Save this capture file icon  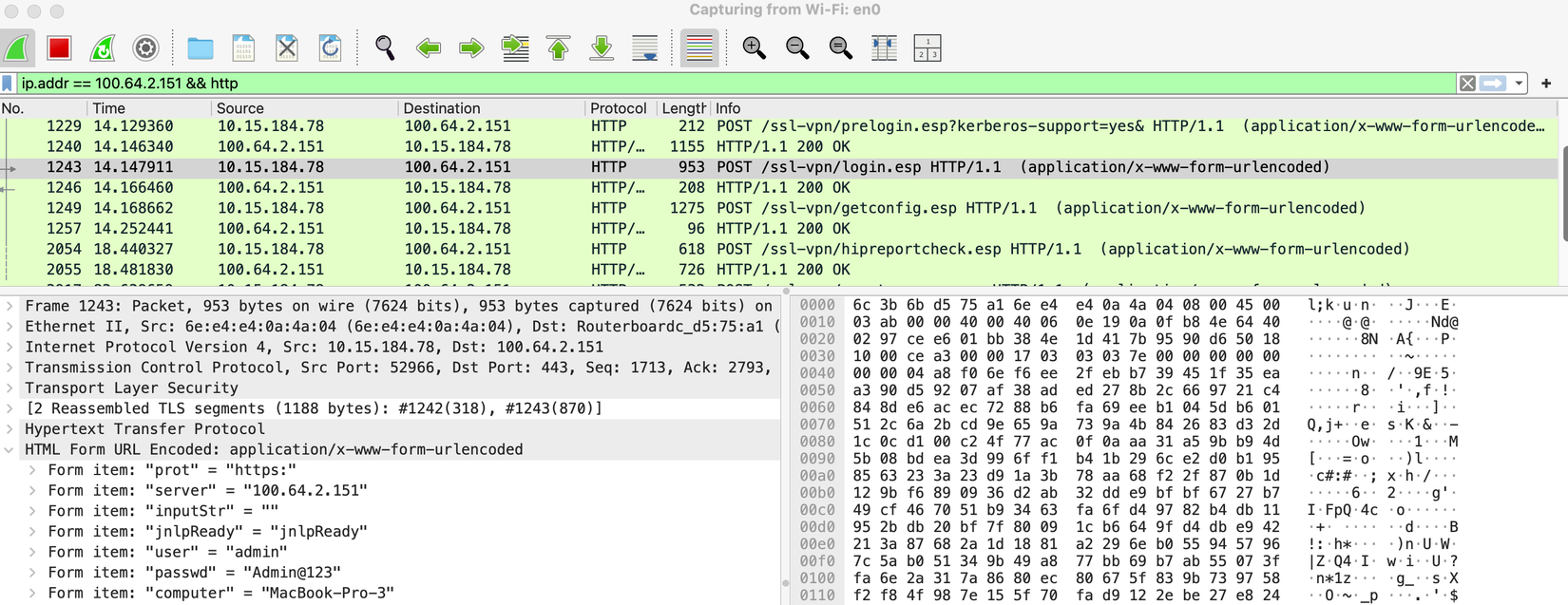243,47
